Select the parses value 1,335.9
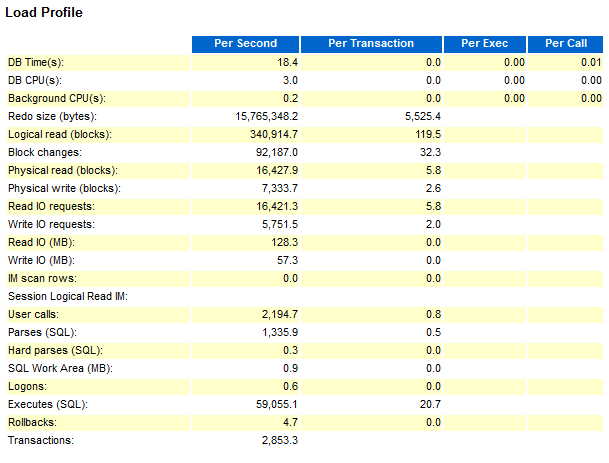 click(280, 332)
